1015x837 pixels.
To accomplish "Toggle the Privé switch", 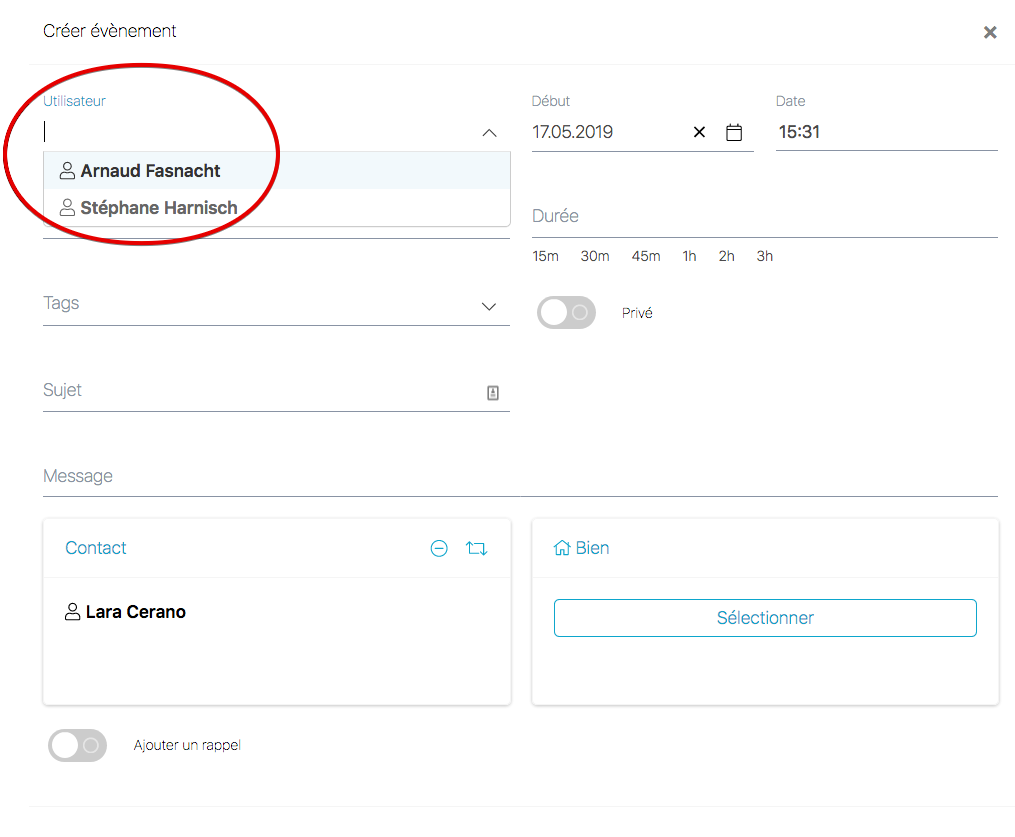I will pyautogui.click(x=566, y=313).
